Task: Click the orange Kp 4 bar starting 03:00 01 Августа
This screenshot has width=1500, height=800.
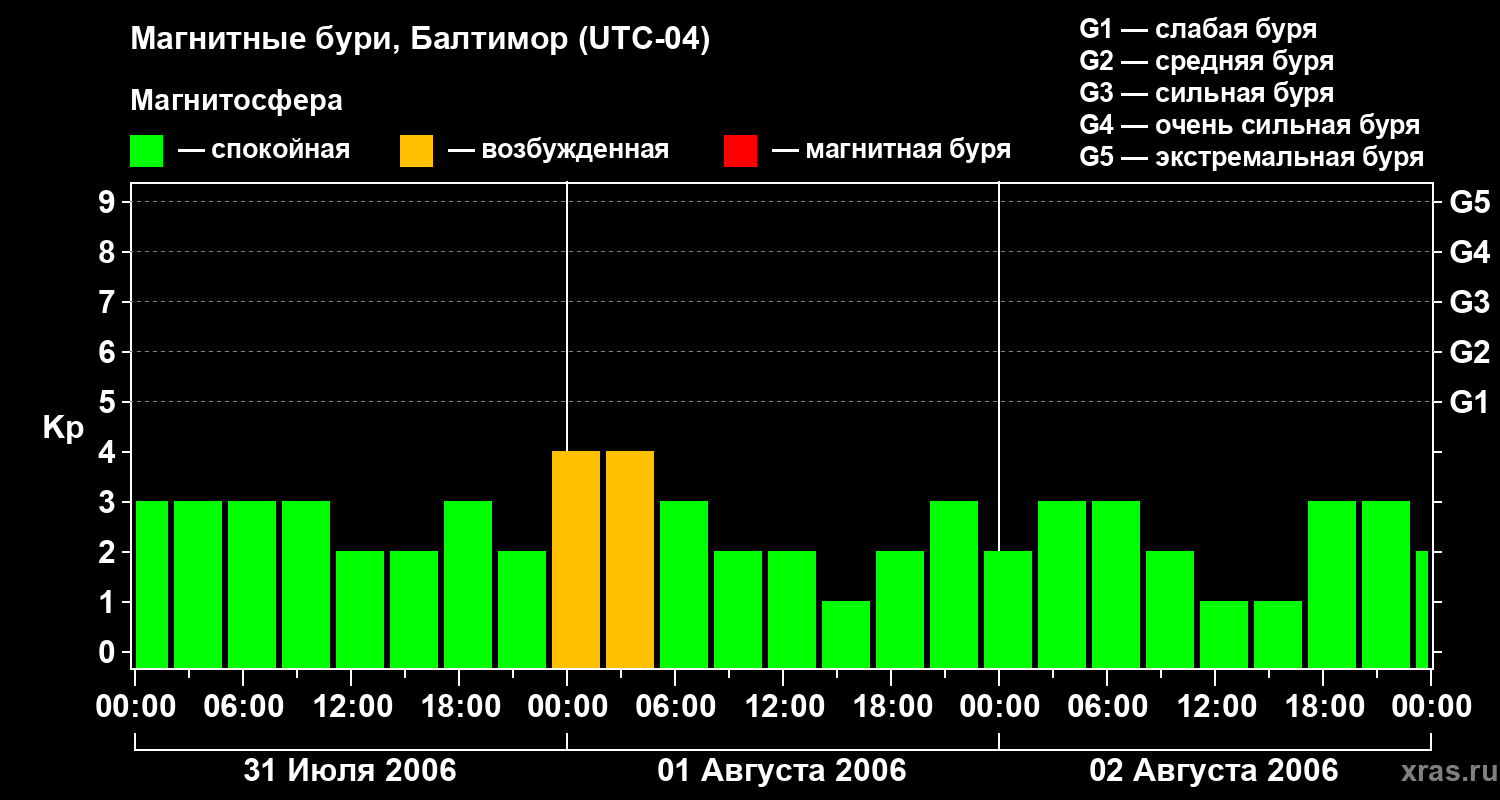Action: coord(630,559)
